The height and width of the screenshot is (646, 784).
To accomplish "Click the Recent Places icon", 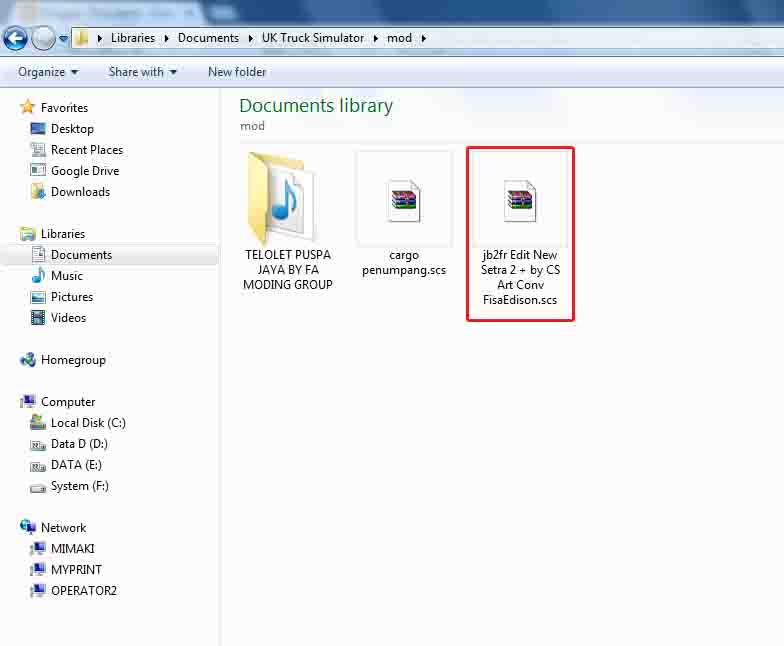I will point(38,150).
